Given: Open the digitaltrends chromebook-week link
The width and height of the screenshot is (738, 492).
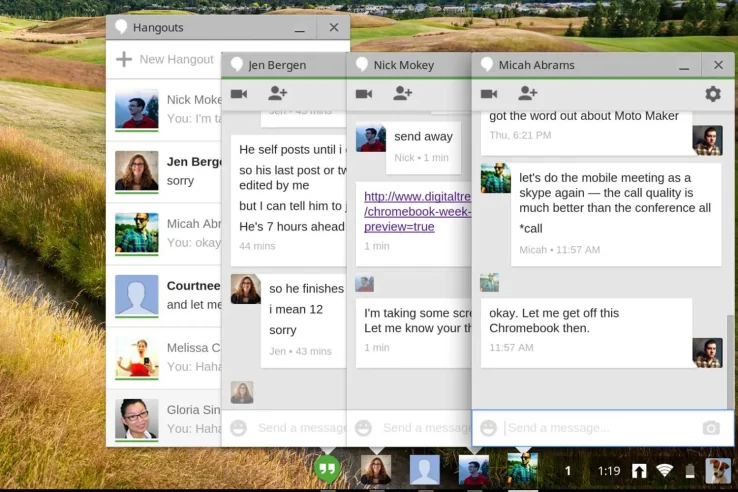Looking at the screenshot, I should point(417,211).
